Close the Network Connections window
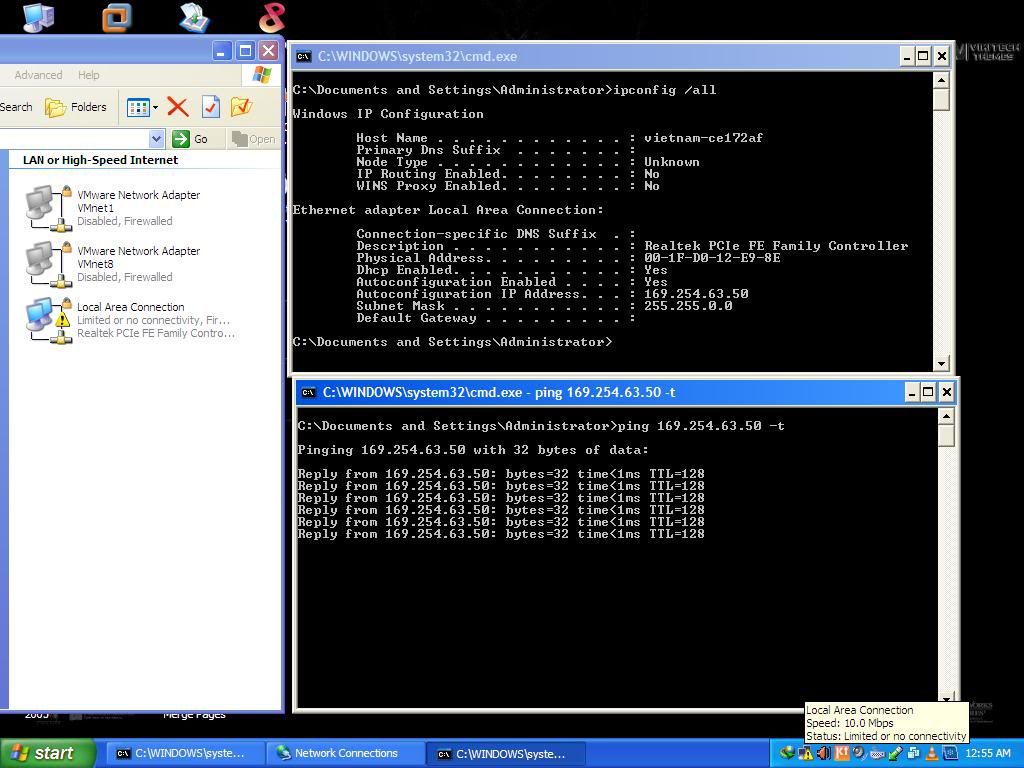Viewport: 1024px width, 768px height. pyautogui.click(x=268, y=51)
